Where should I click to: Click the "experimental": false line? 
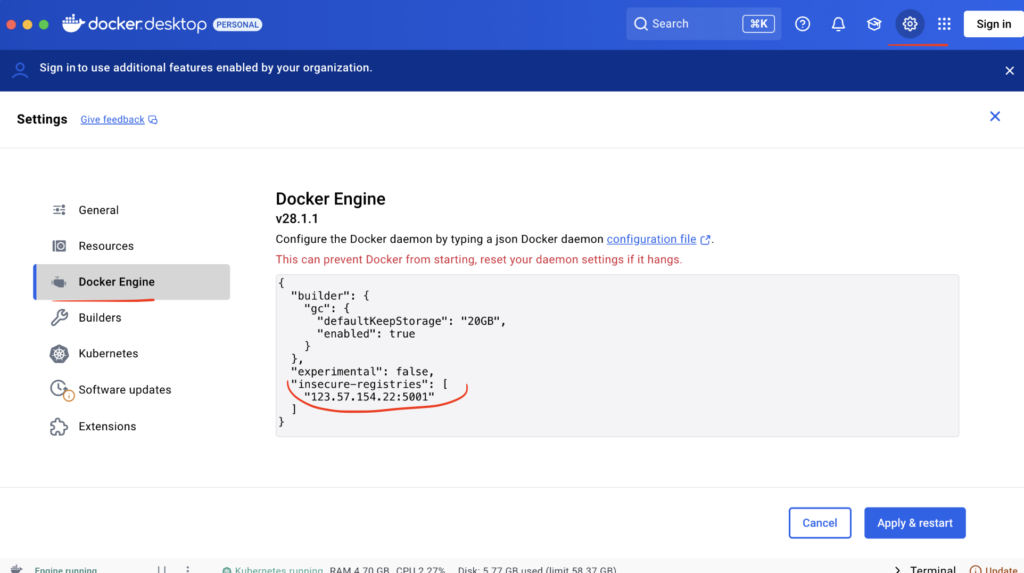pyautogui.click(x=362, y=372)
